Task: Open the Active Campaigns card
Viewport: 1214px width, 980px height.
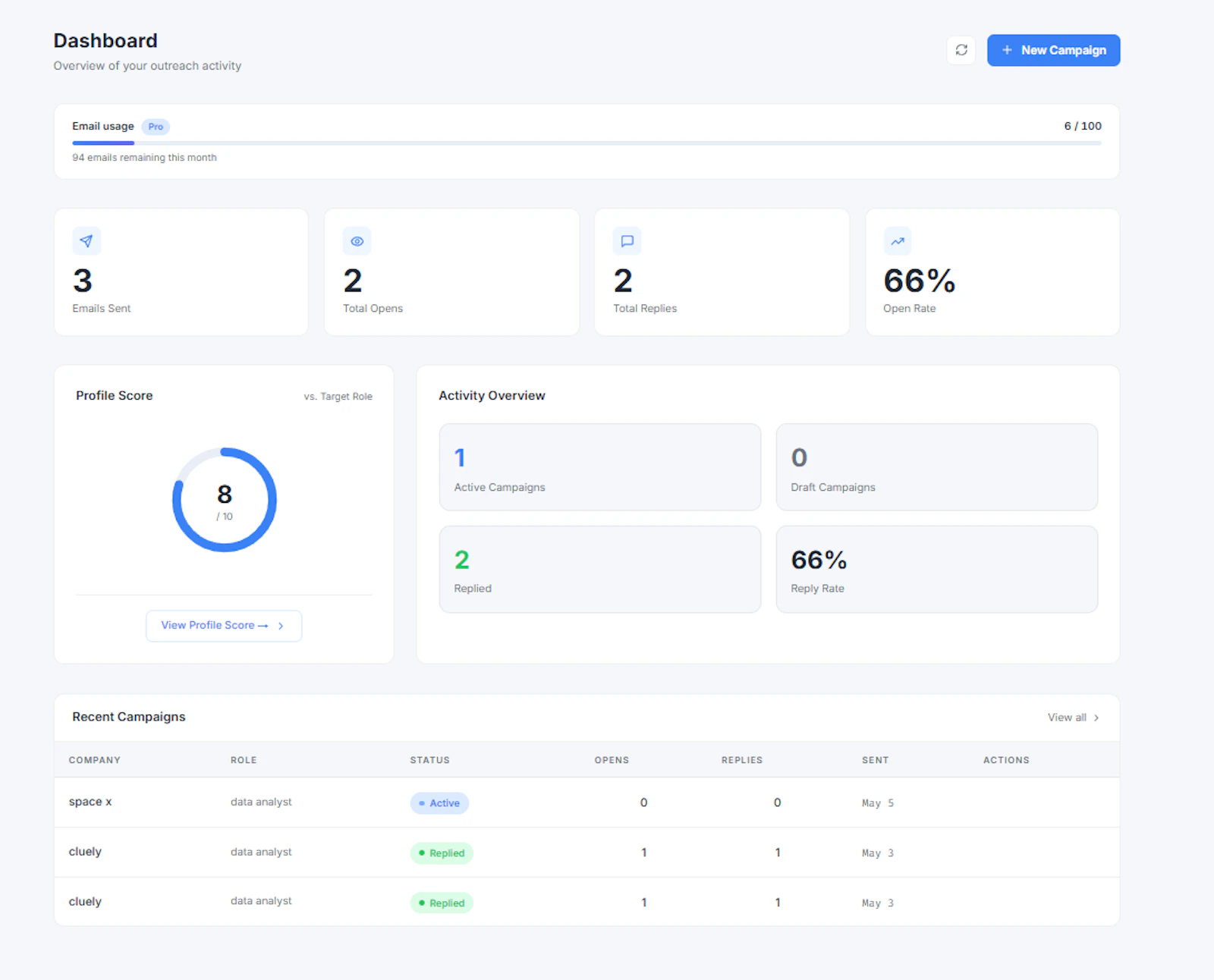Action: tap(600, 467)
